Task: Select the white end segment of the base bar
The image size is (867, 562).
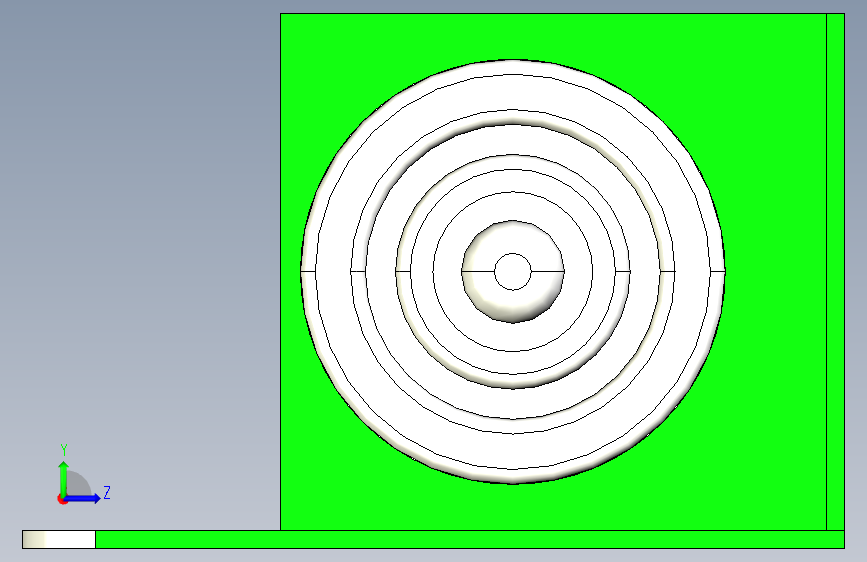Action: click(x=59, y=539)
